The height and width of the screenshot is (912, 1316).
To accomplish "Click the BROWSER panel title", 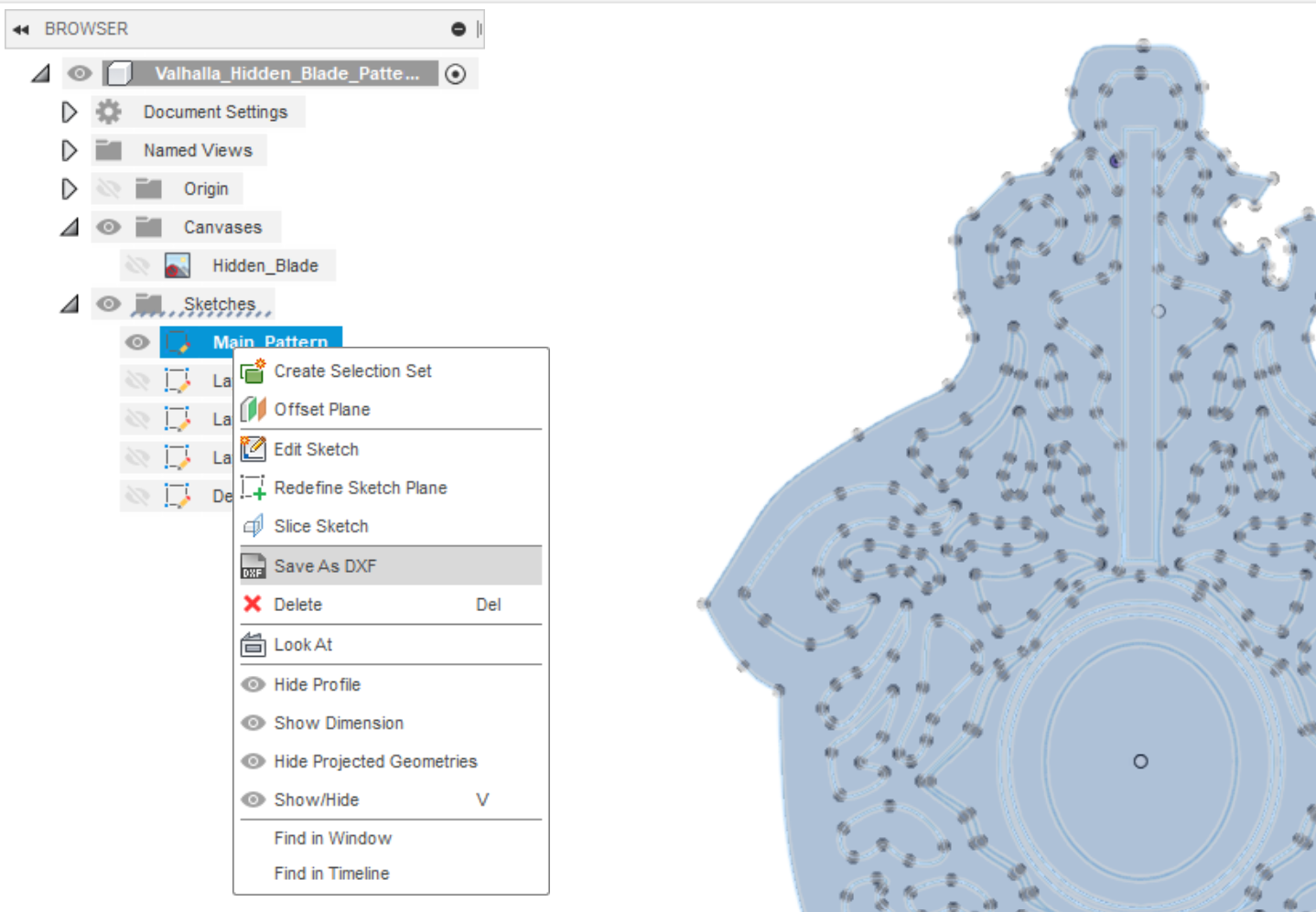I will (86, 29).
